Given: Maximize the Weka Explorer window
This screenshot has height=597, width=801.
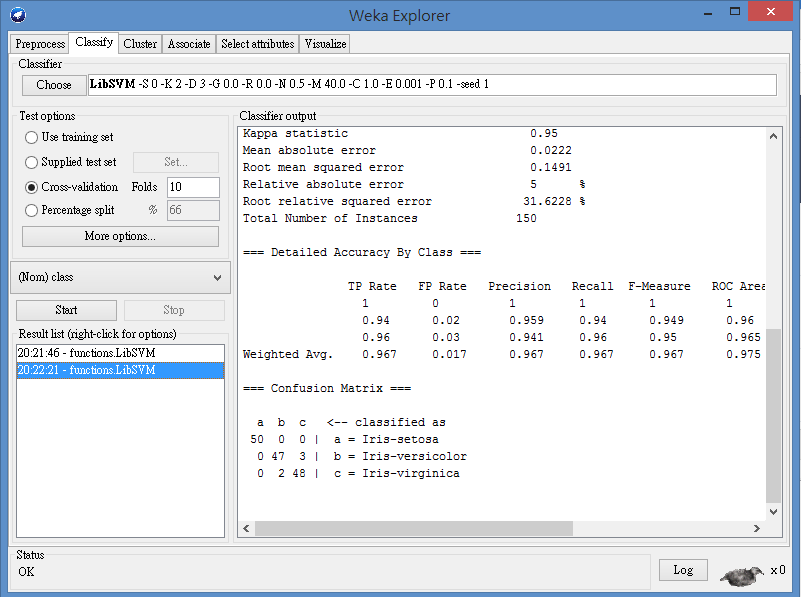Looking at the screenshot, I should 735,12.
